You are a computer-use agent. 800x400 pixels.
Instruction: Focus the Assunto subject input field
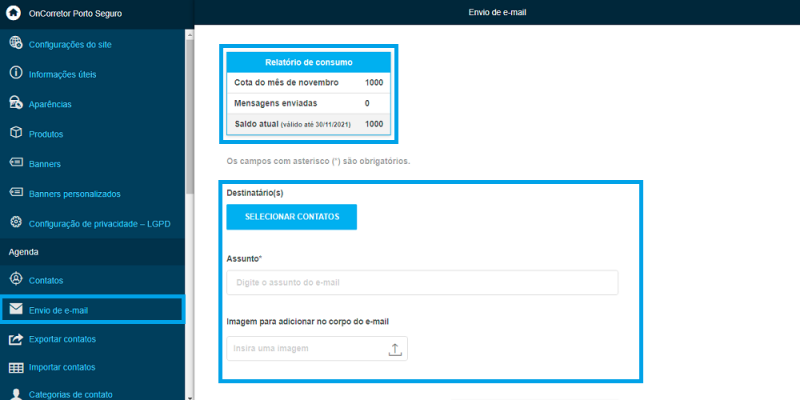[422, 282]
